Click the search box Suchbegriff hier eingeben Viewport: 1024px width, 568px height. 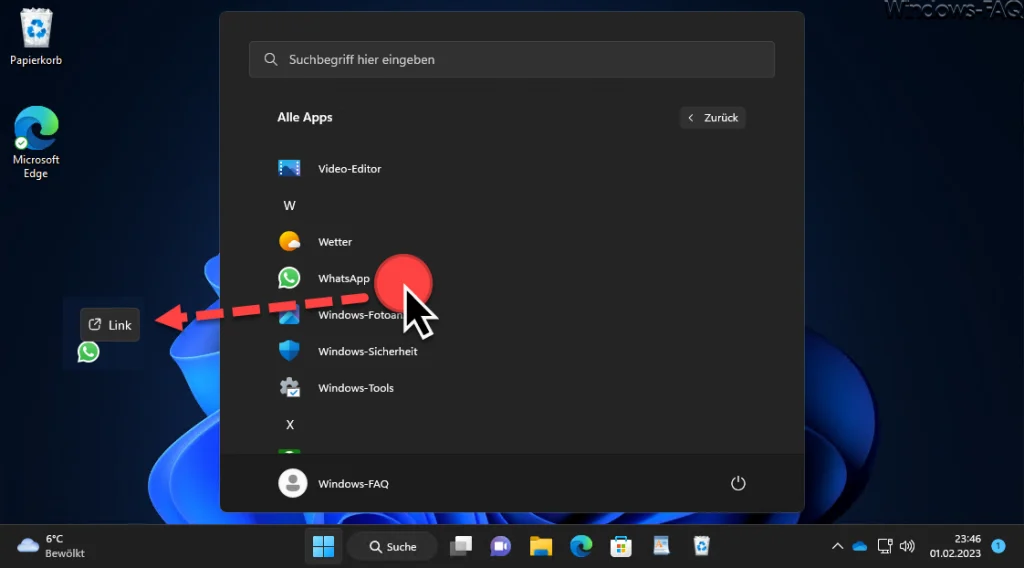coord(511,59)
